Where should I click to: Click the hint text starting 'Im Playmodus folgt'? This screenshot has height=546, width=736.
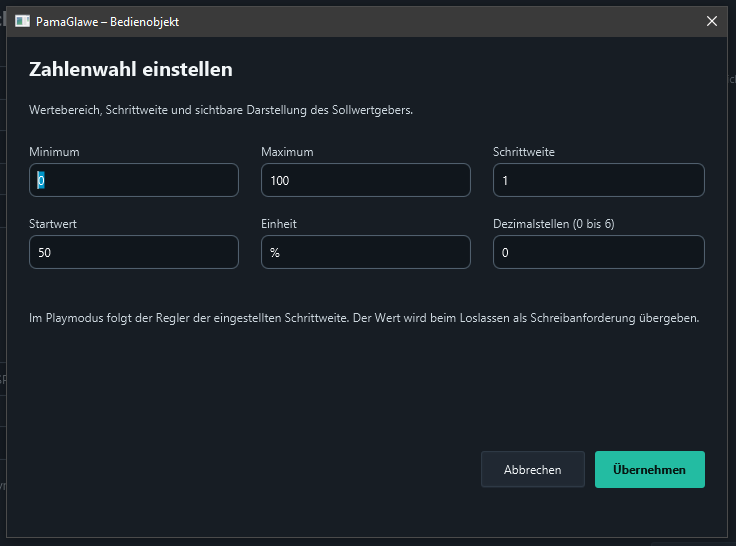[364, 318]
